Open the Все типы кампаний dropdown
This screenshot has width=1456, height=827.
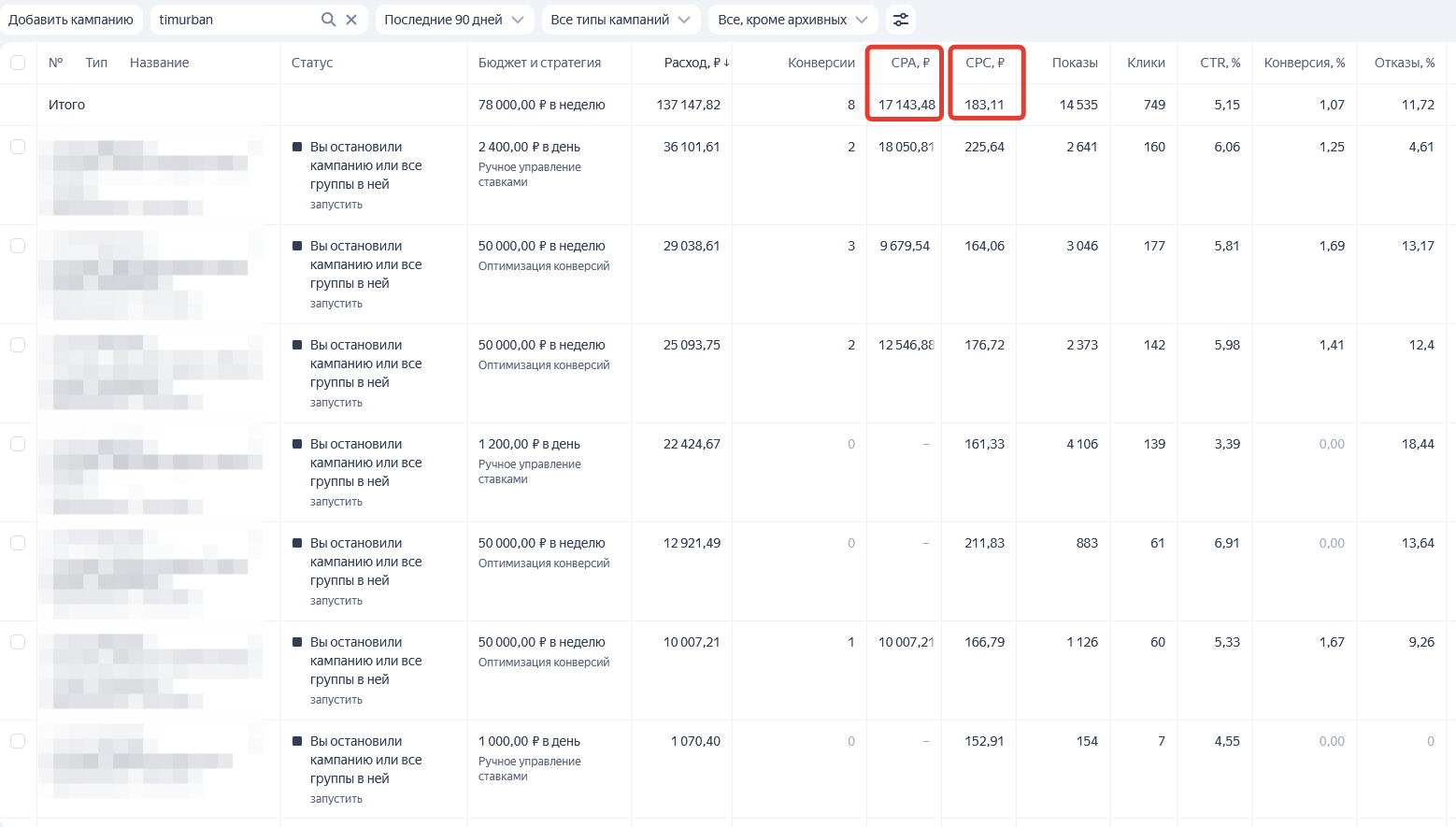[x=621, y=20]
